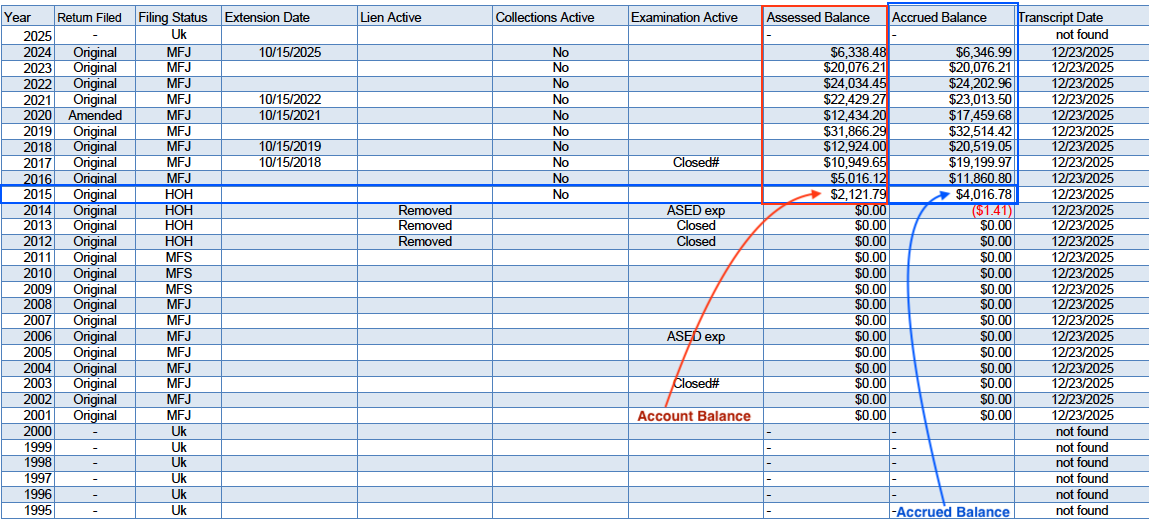
Task: Click the Extension Date column header
Action: [x=267, y=18]
